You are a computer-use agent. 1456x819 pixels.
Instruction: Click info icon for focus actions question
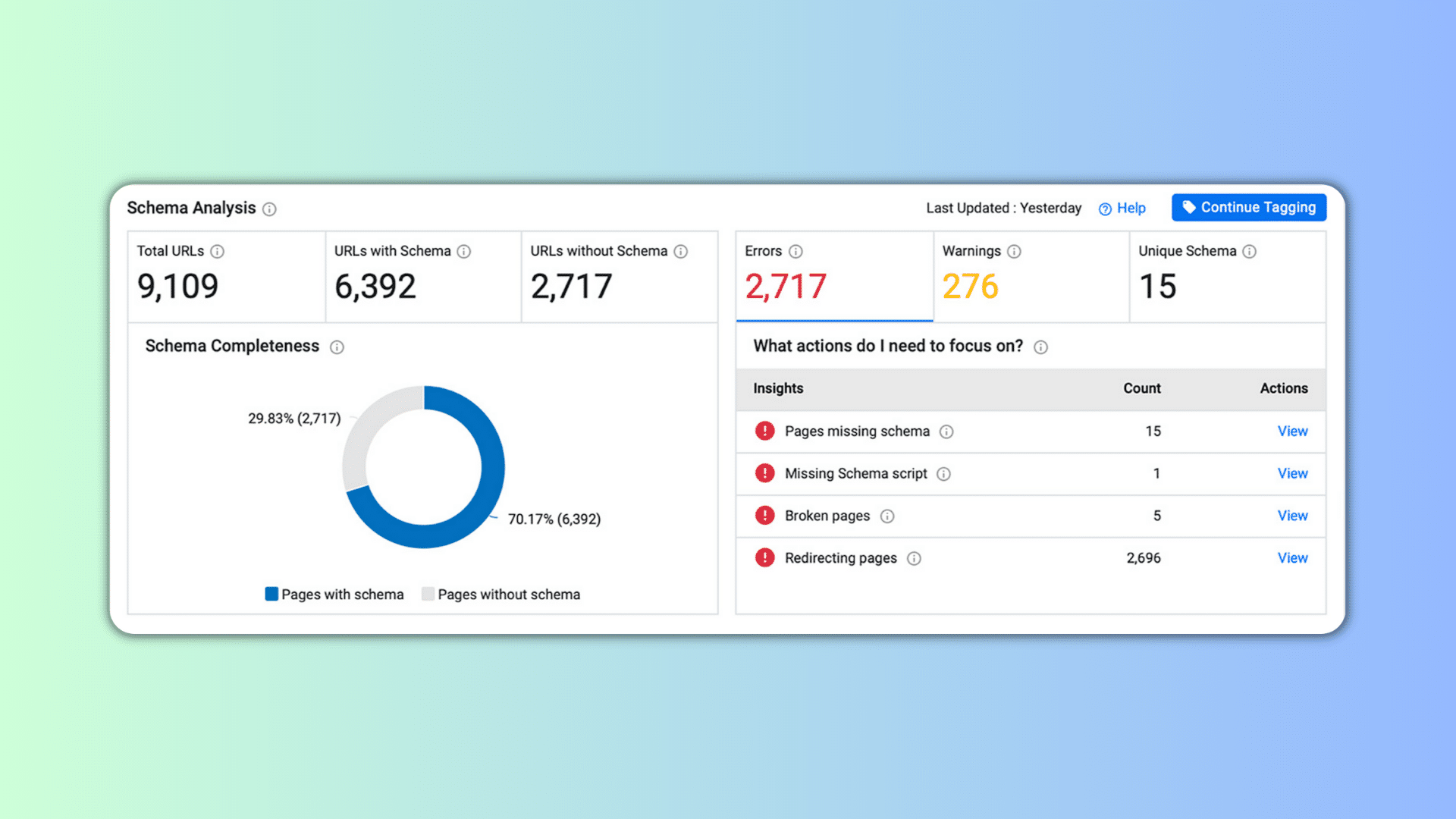(1041, 347)
